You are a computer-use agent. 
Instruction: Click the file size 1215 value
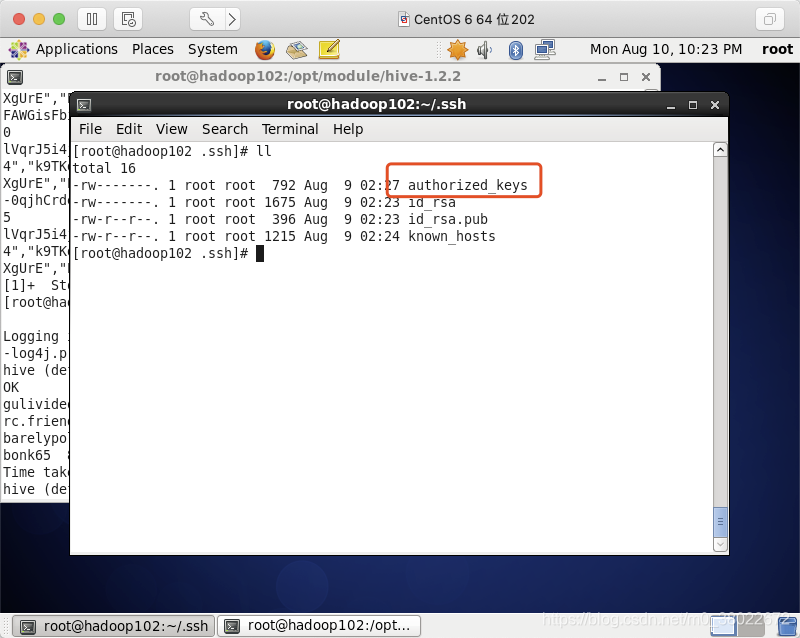[280, 236]
